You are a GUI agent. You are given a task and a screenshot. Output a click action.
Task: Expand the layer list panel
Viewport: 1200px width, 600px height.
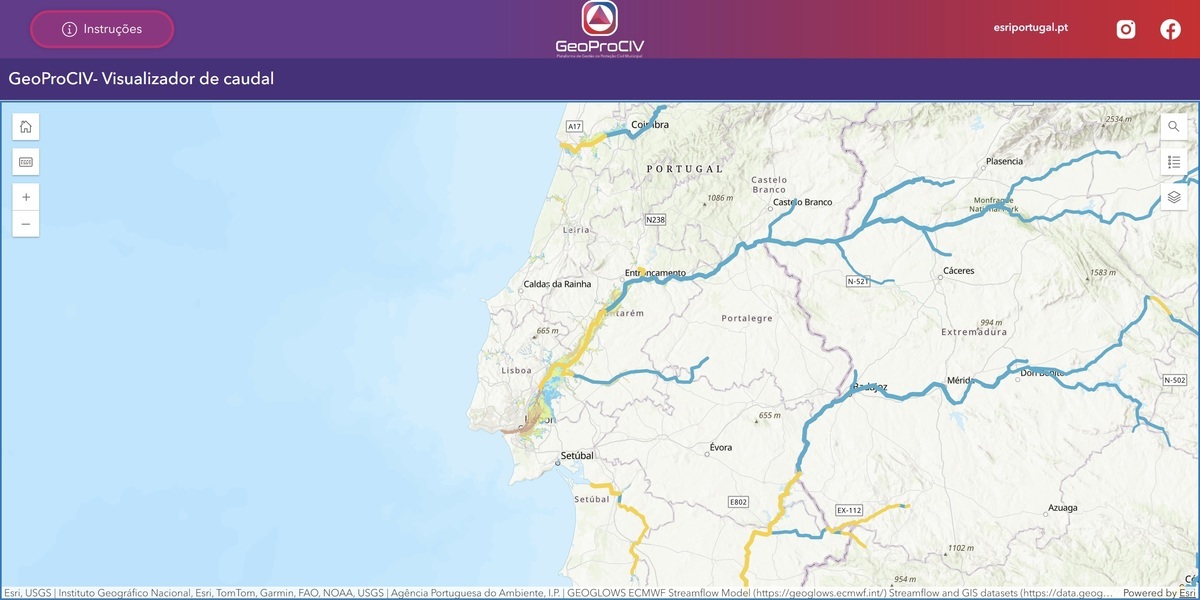tap(1174, 197)
